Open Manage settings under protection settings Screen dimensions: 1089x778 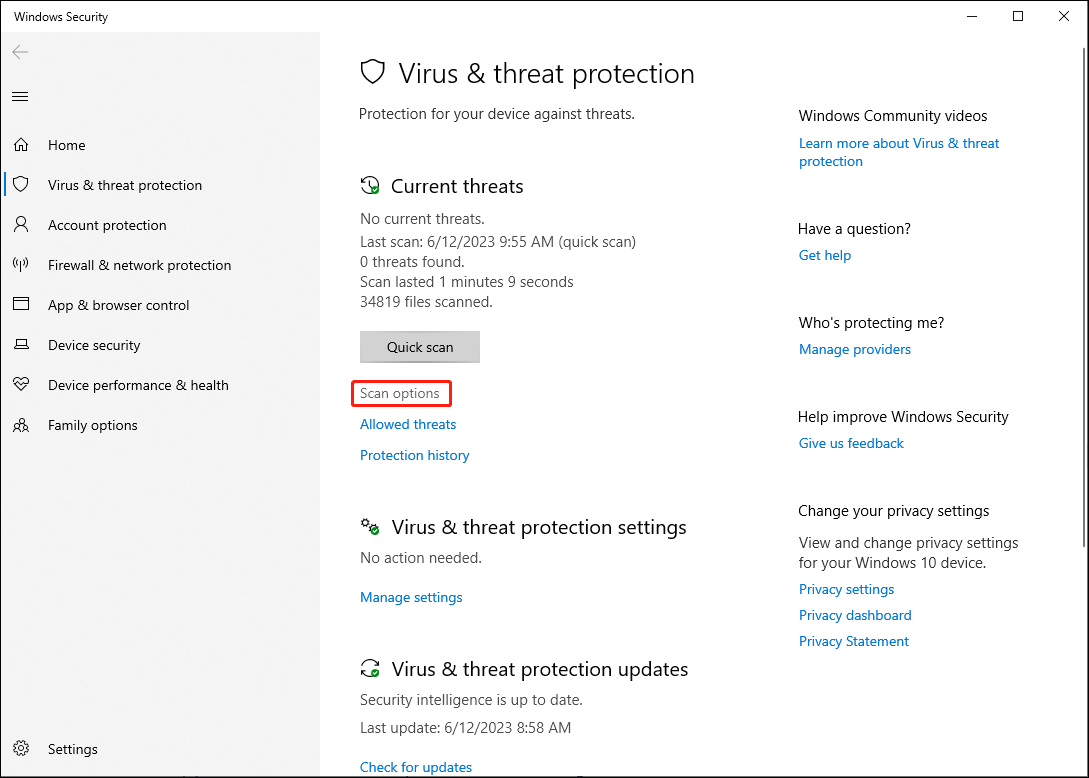coord(411,597)
